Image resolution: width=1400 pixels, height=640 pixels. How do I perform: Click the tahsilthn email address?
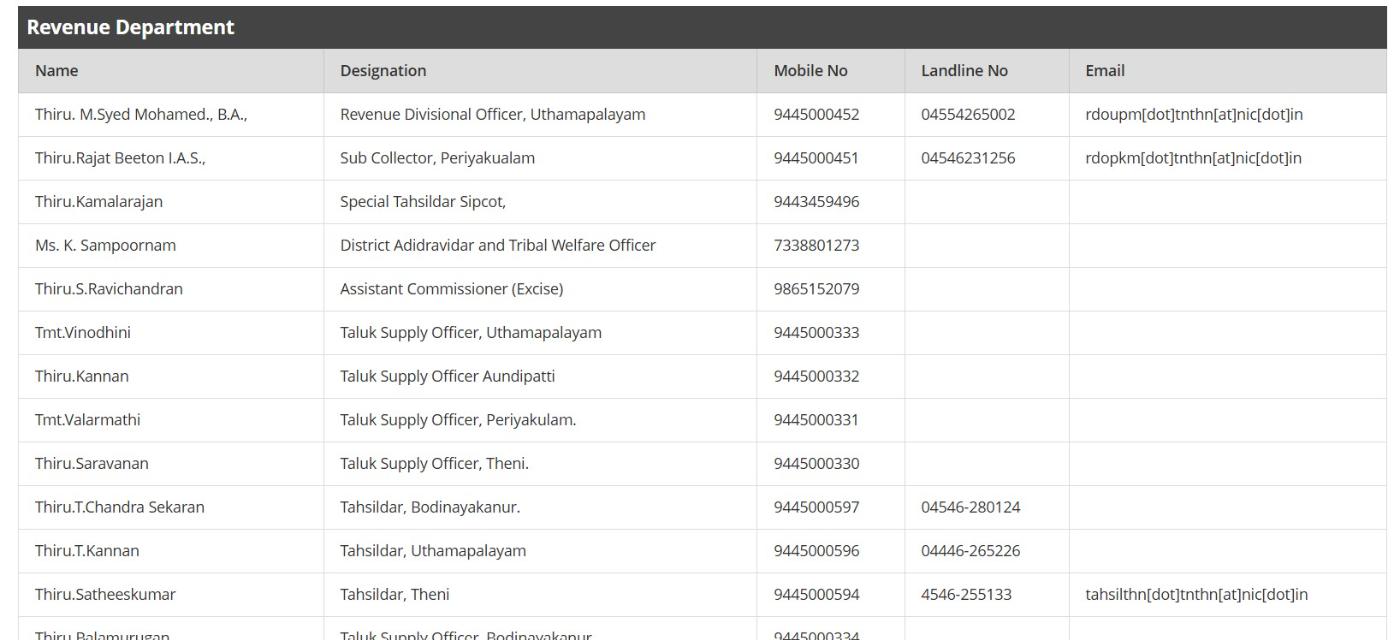point(1196,595)
